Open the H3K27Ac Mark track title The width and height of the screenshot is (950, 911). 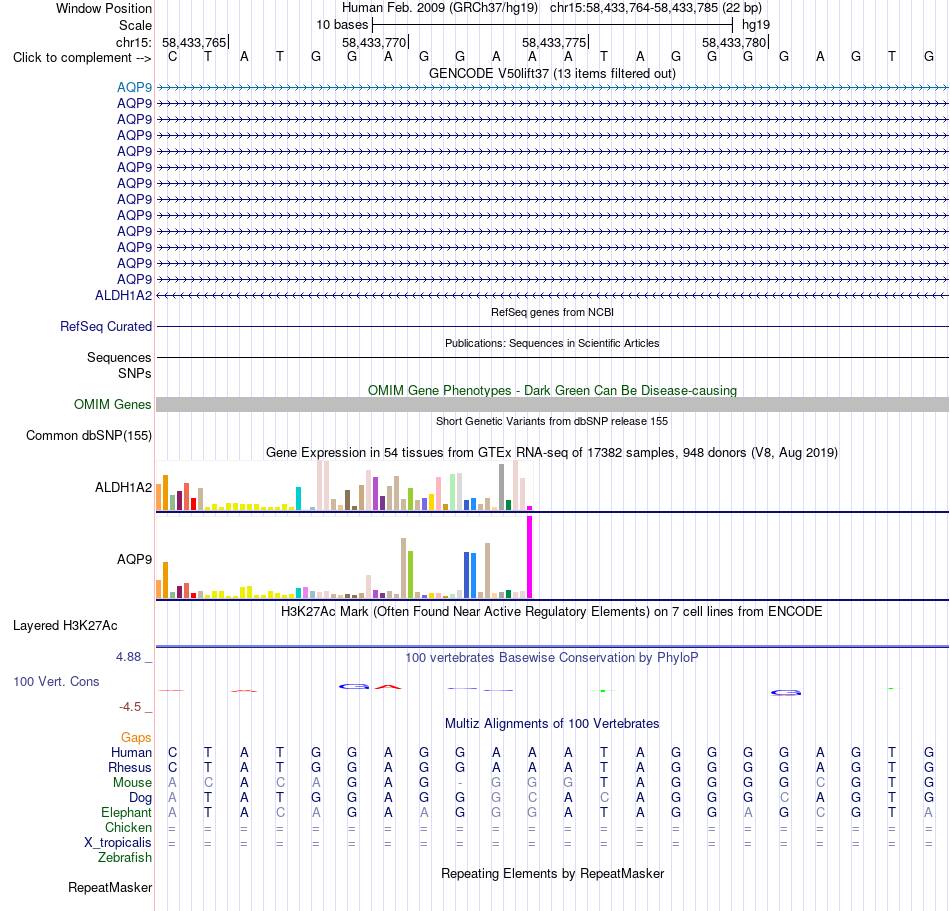pos(552,611)
